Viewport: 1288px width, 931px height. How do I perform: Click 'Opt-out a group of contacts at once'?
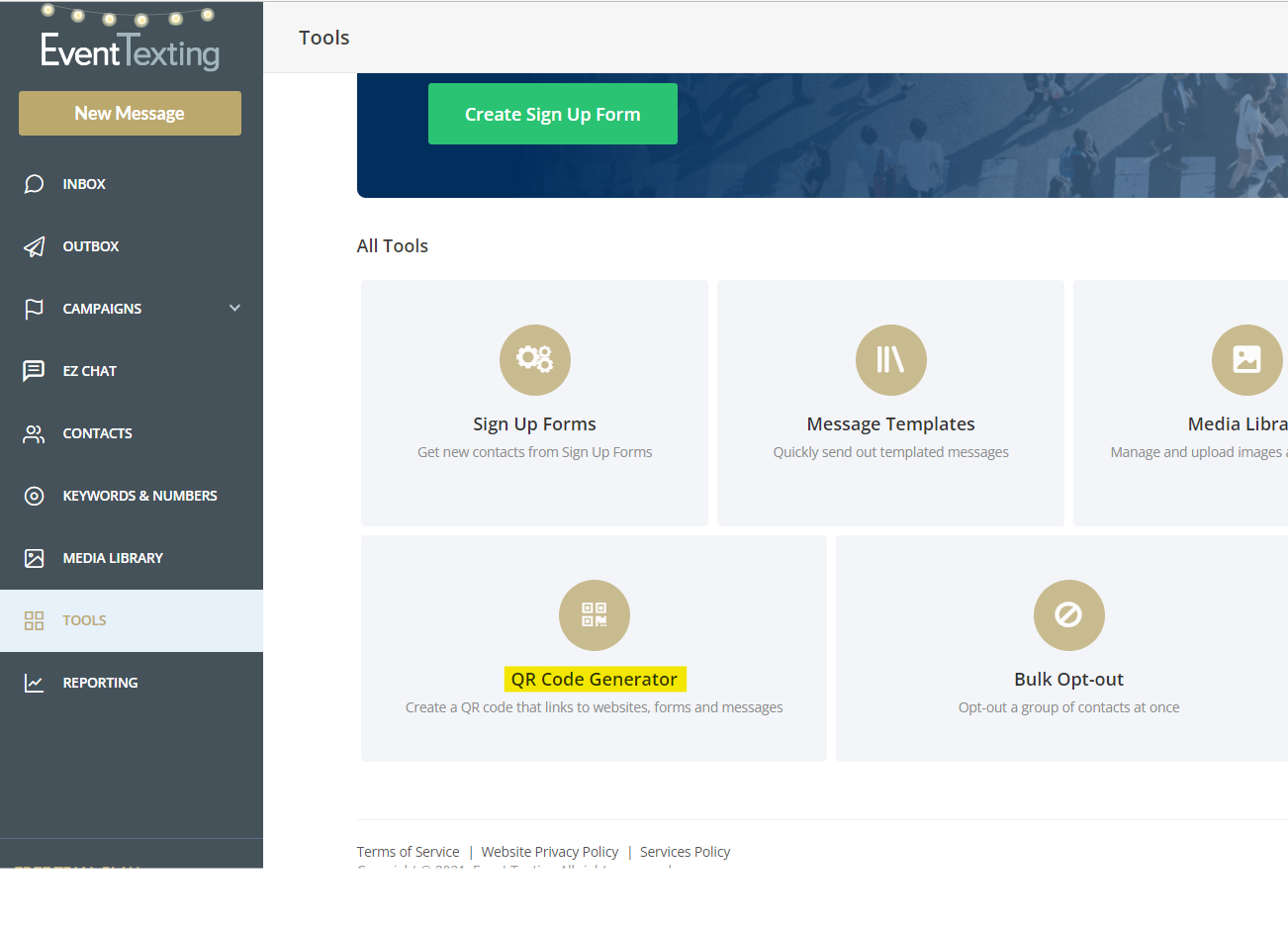click(x=1069, y=707)
